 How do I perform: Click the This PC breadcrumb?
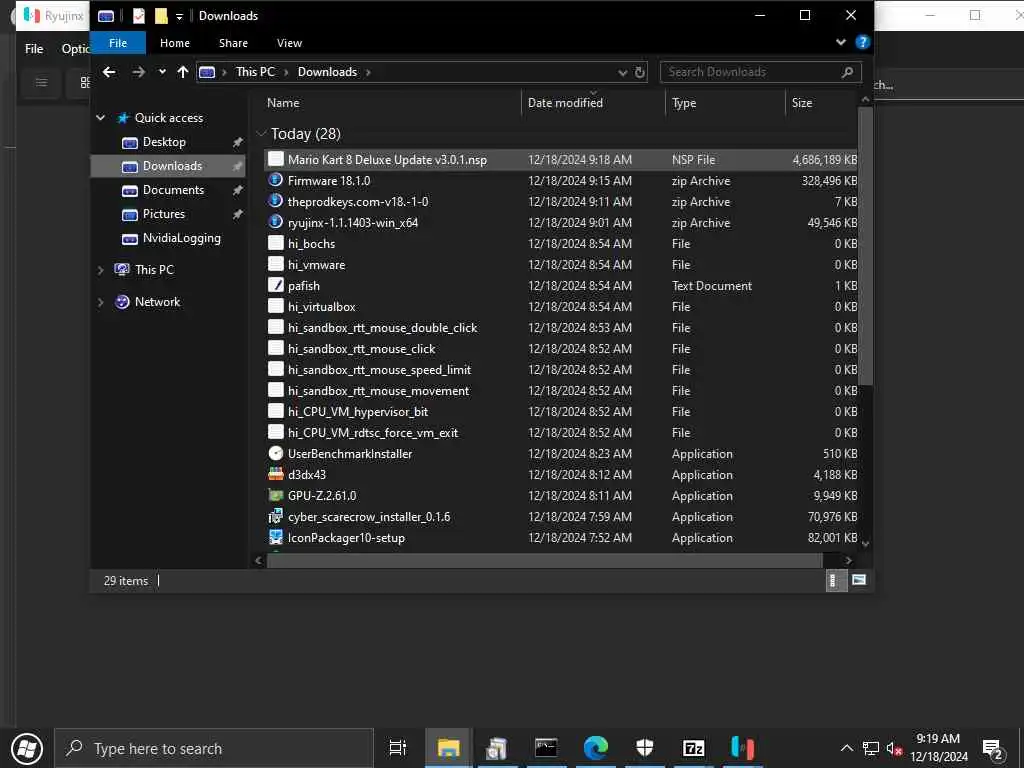[255, 72]
